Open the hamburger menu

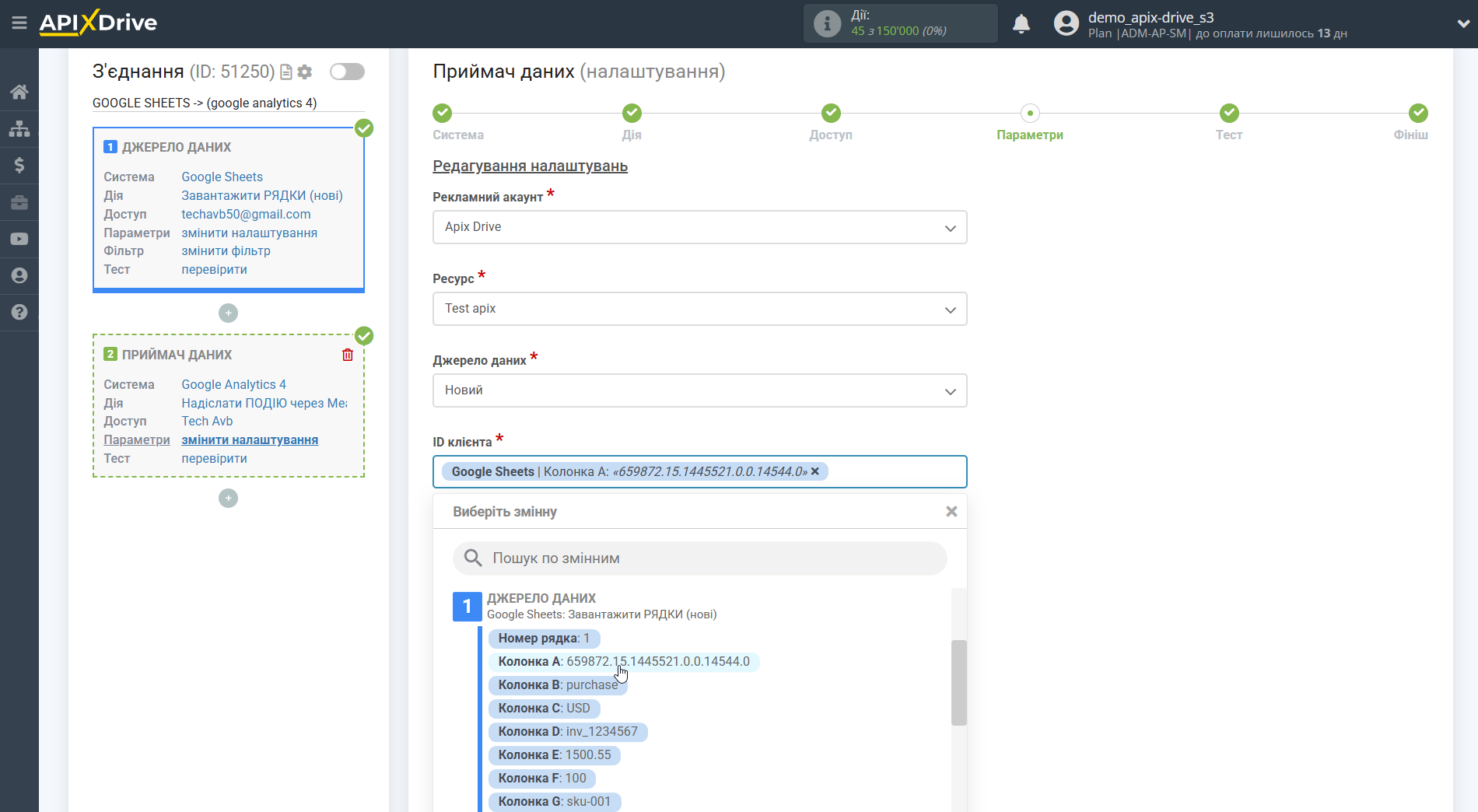coord(19,23)
